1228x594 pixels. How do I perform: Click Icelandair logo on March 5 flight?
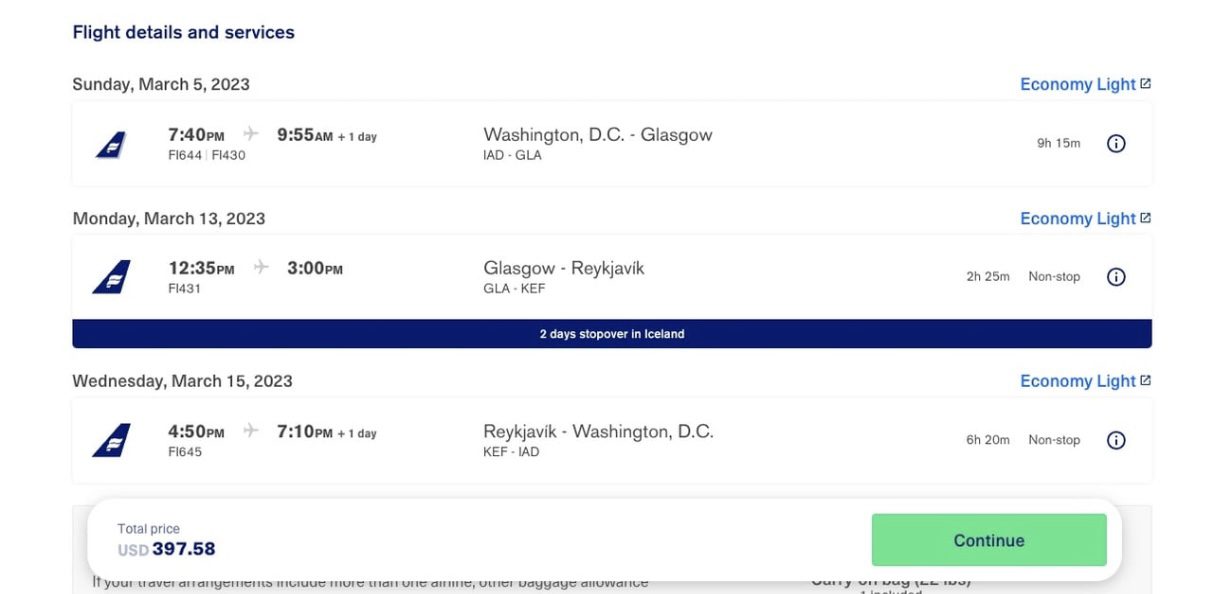[111, 144]
